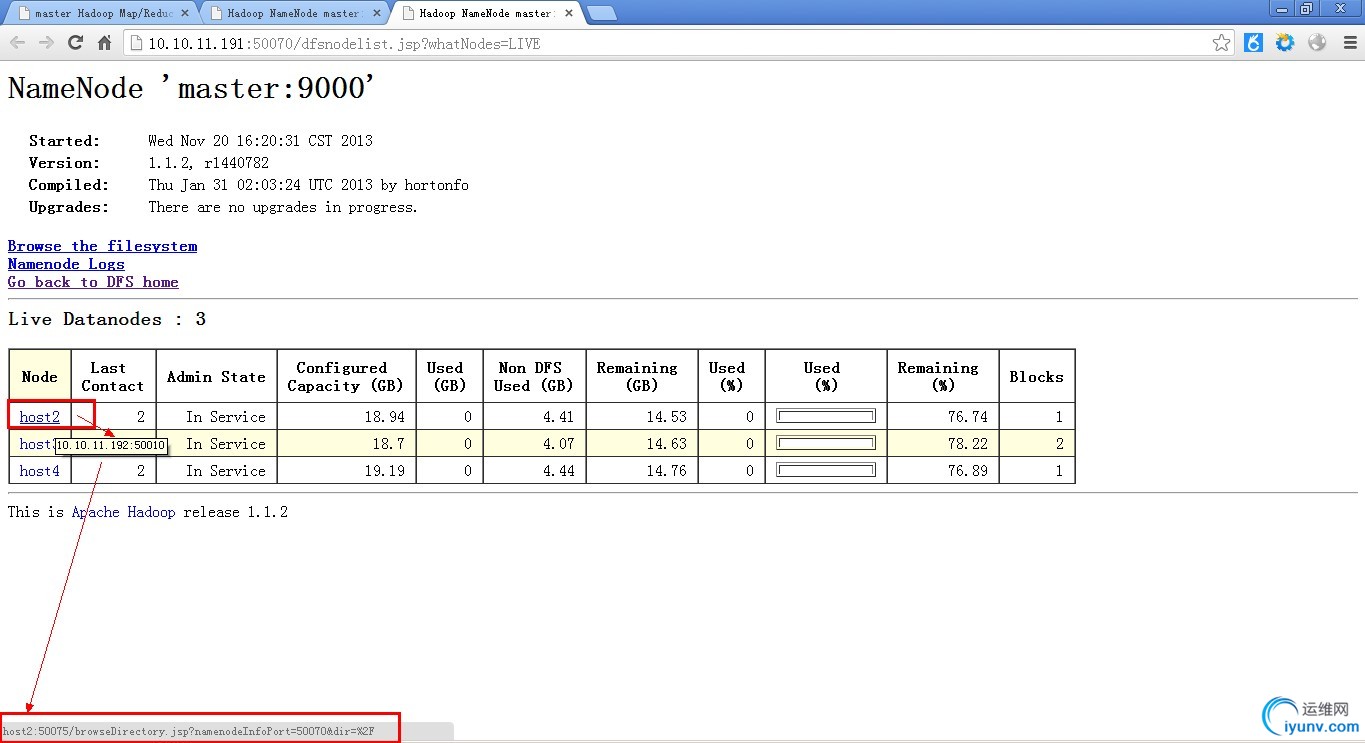The height and width of the screenshot is (743, 1365).
Task: Open the Chrome menu icon
Action: coord(1349,43)
